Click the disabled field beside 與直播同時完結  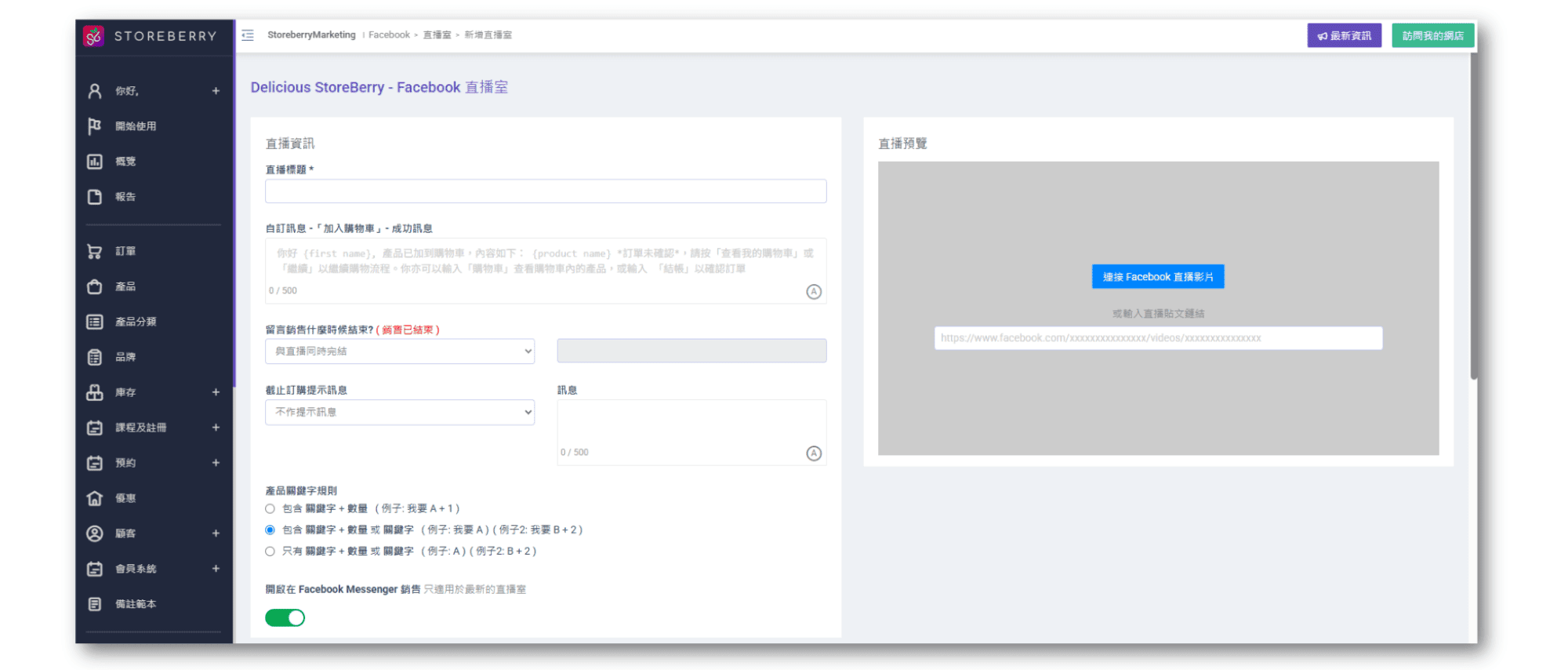click(691, 351)
